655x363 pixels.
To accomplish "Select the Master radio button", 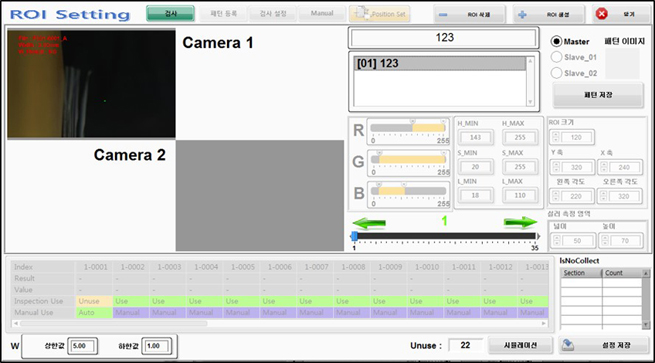I will point(556,41).
